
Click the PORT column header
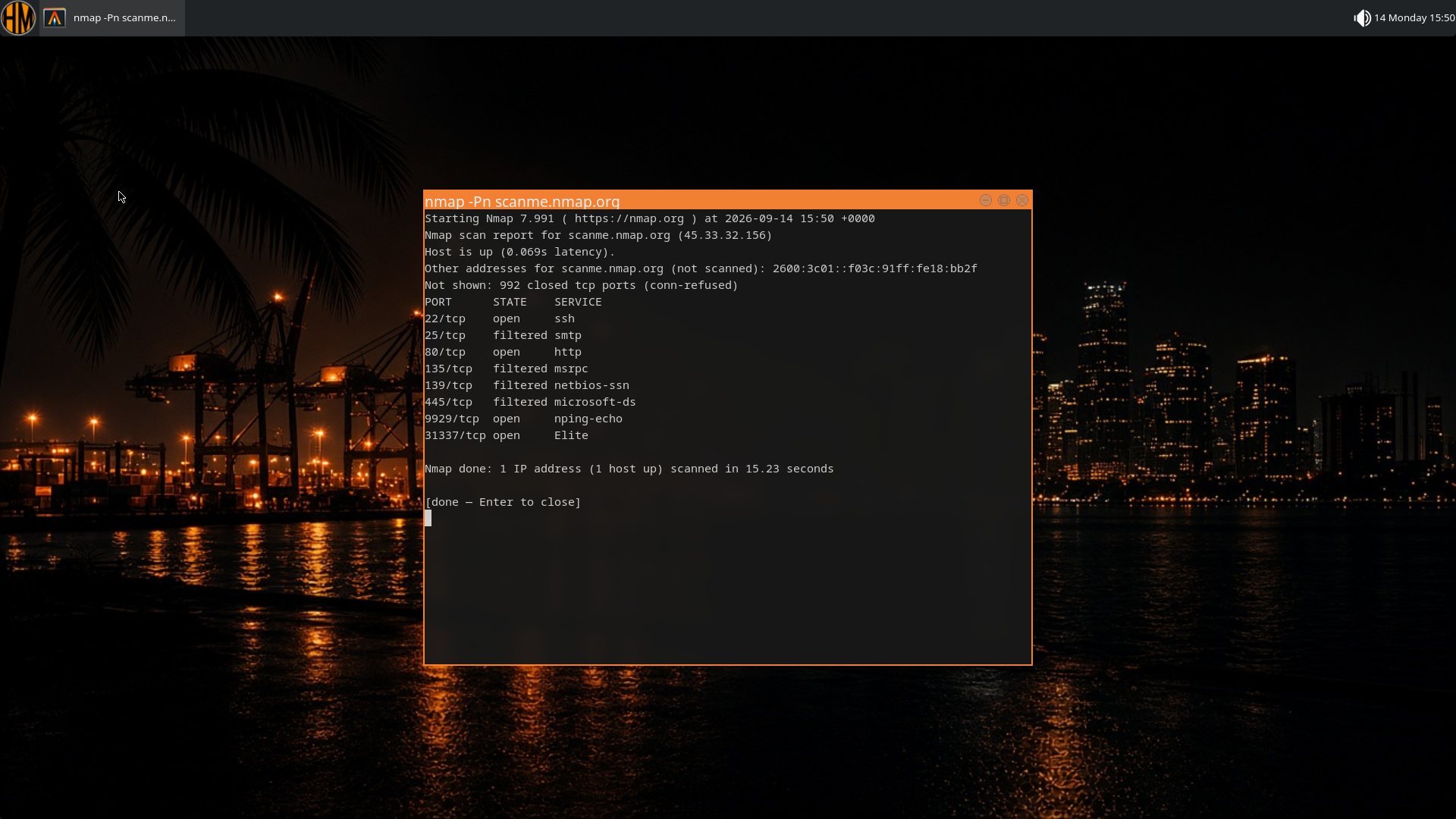[x=438, y=302]
